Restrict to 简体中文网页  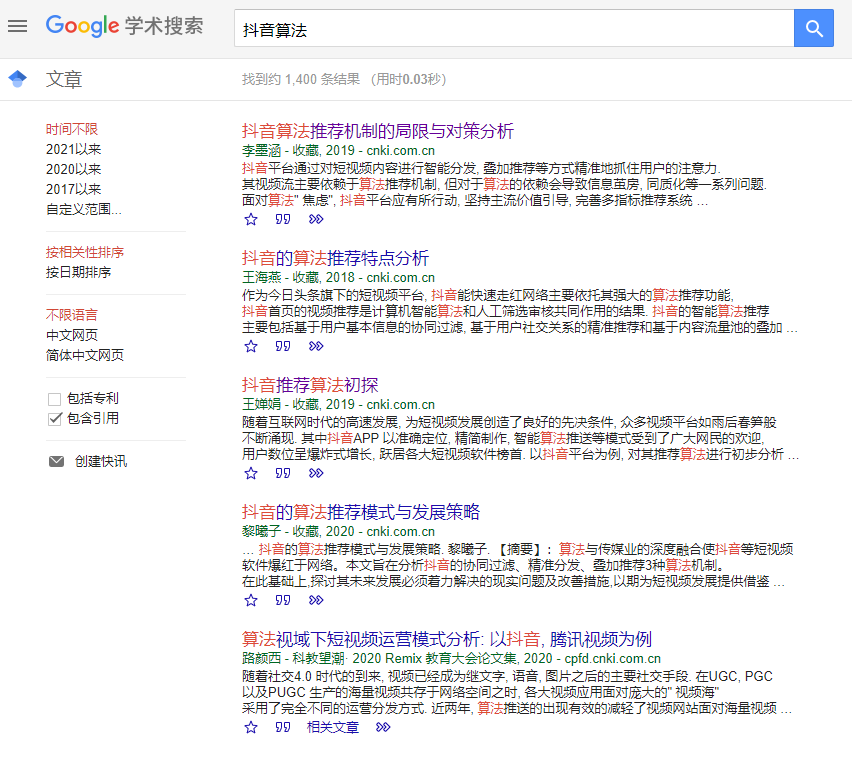(x=85, y=355)
